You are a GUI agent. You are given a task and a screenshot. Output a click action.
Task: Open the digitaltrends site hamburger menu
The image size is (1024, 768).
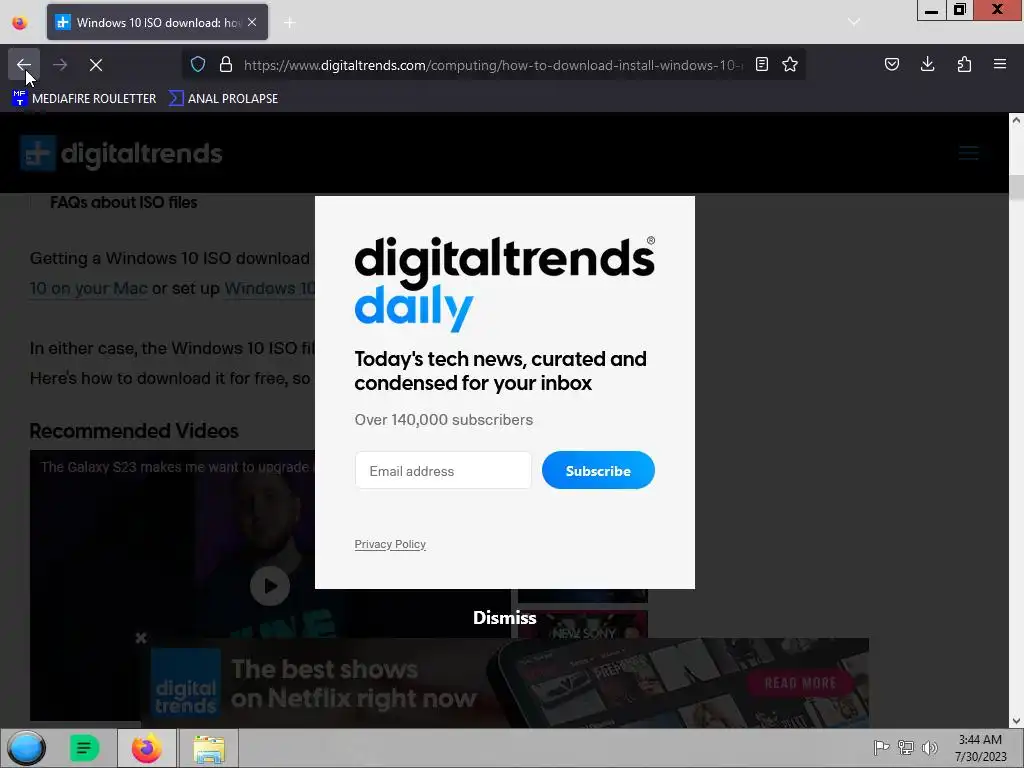(x=968, y=153)
